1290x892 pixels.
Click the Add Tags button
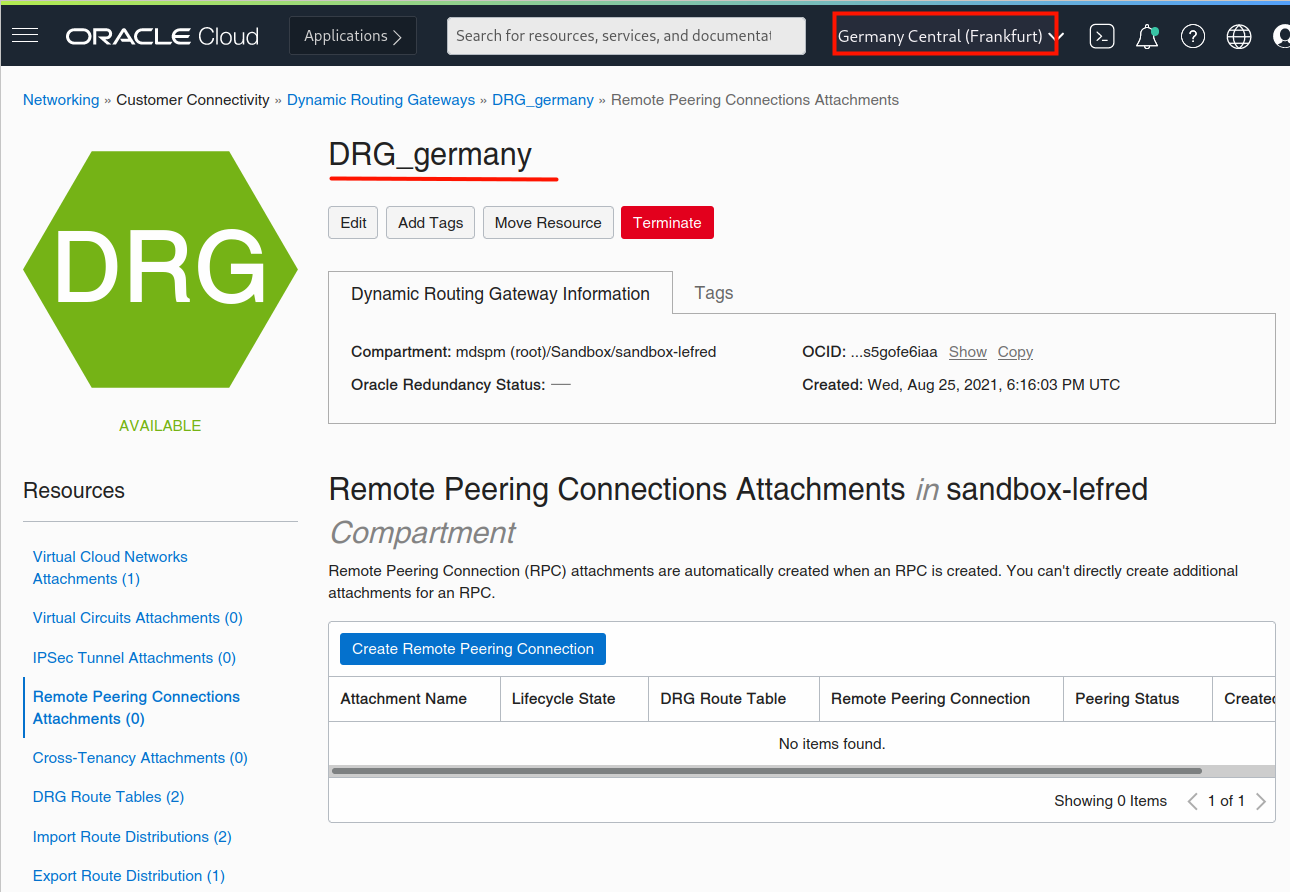click(430, 223)
